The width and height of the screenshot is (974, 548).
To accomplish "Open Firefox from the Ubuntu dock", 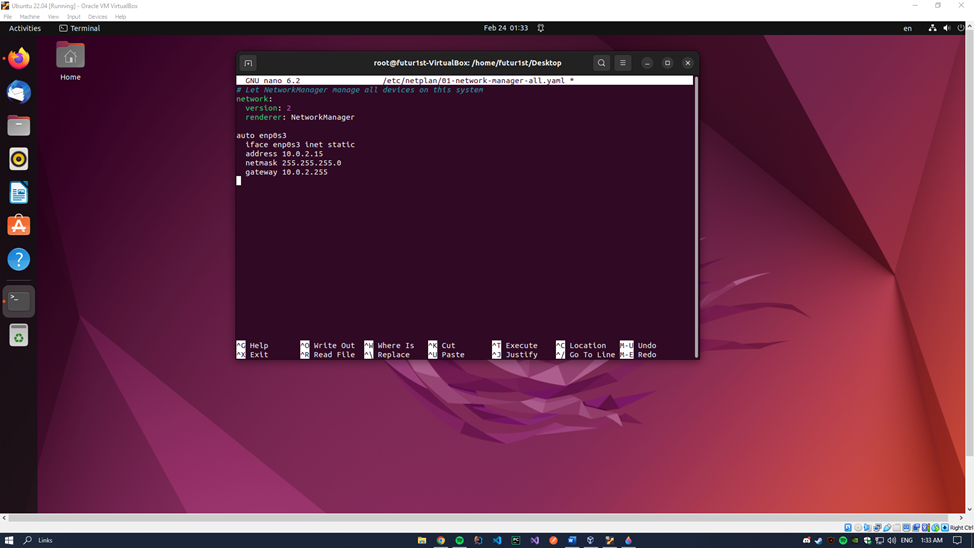I will 19,58.
